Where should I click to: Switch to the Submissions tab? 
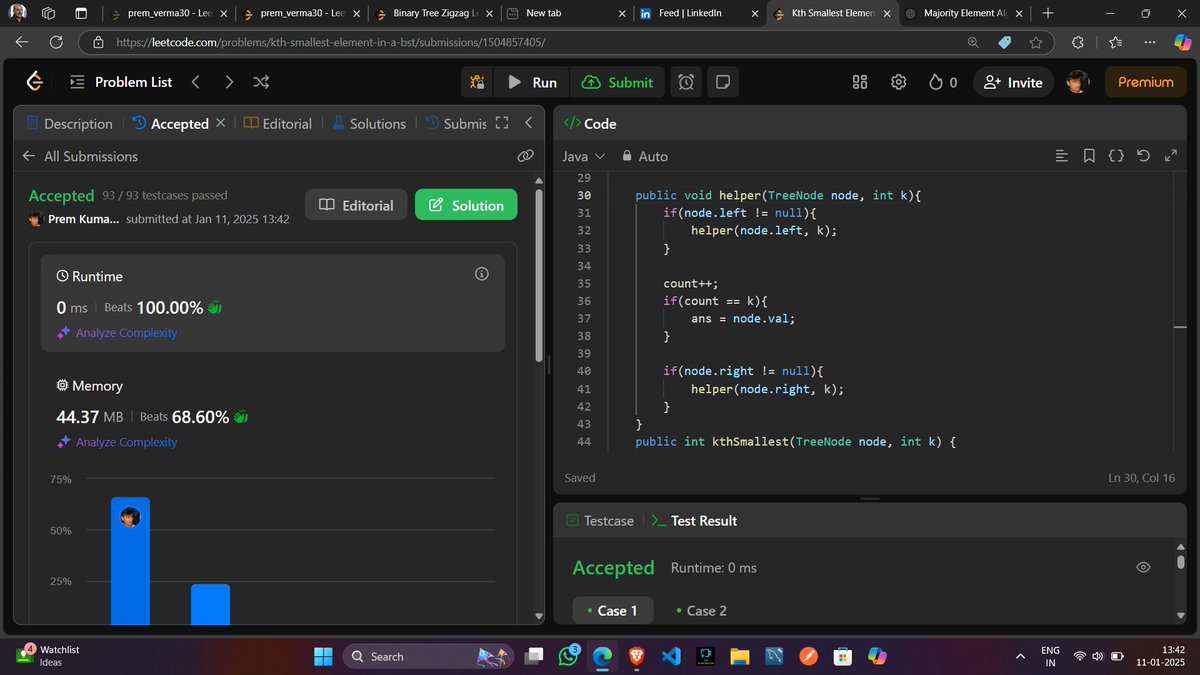pyautogui.click(x=456, y=124)
